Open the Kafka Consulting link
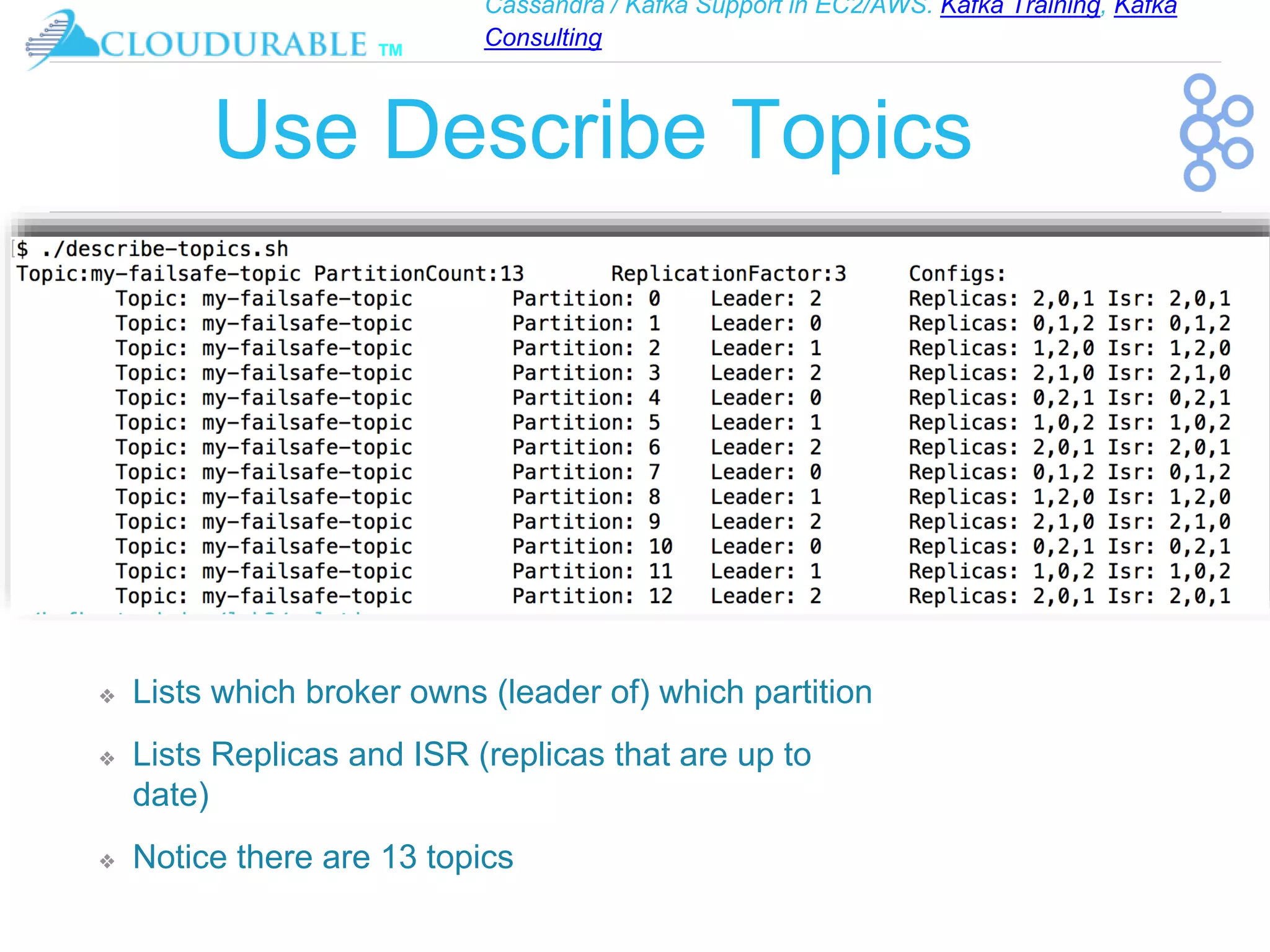The height and width of the screenshot is (952, 1270). coord(543,38)
